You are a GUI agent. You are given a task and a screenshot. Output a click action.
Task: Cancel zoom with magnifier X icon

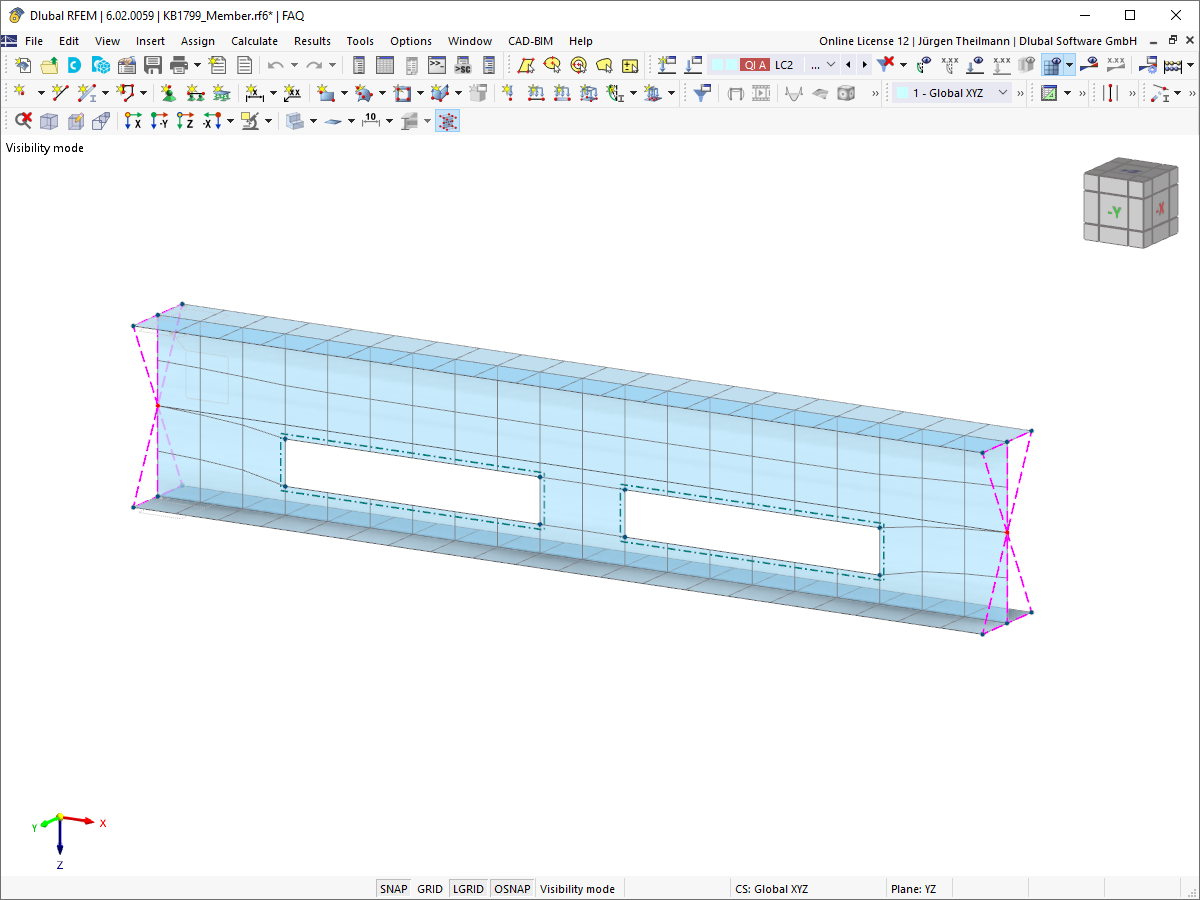[23, 121]
